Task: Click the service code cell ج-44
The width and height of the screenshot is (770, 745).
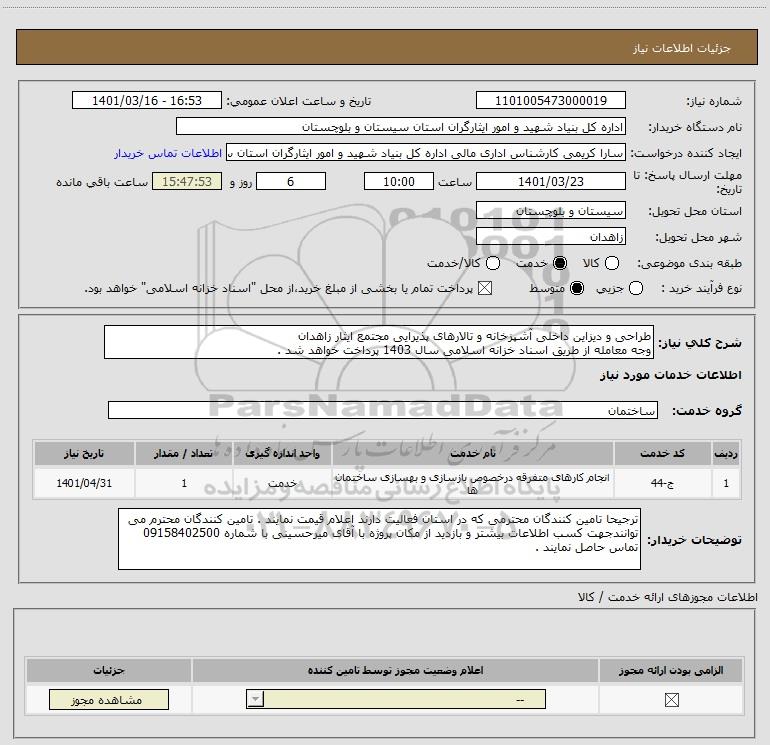Action: (662, 483)
